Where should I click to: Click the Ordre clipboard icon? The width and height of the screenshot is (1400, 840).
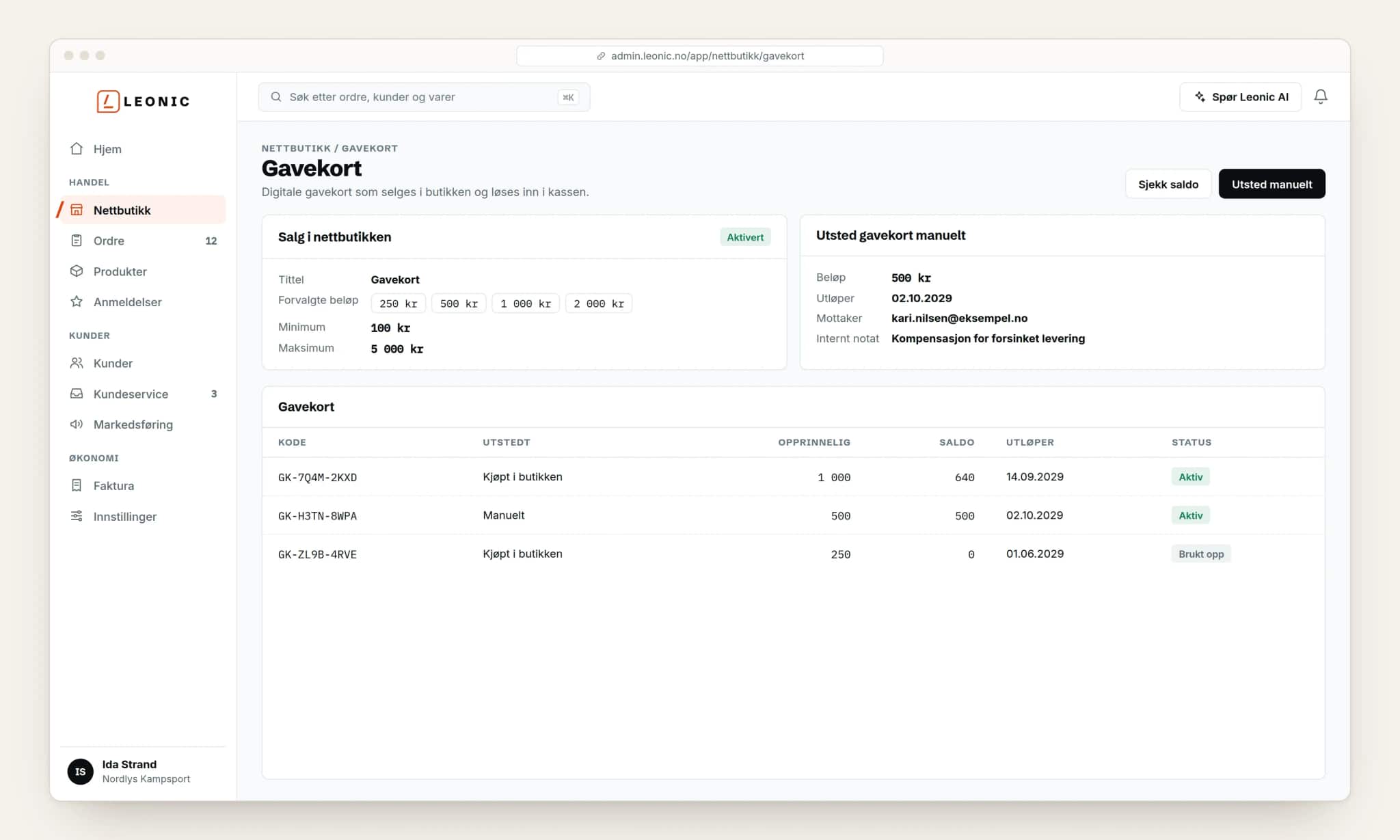(77, 241)
